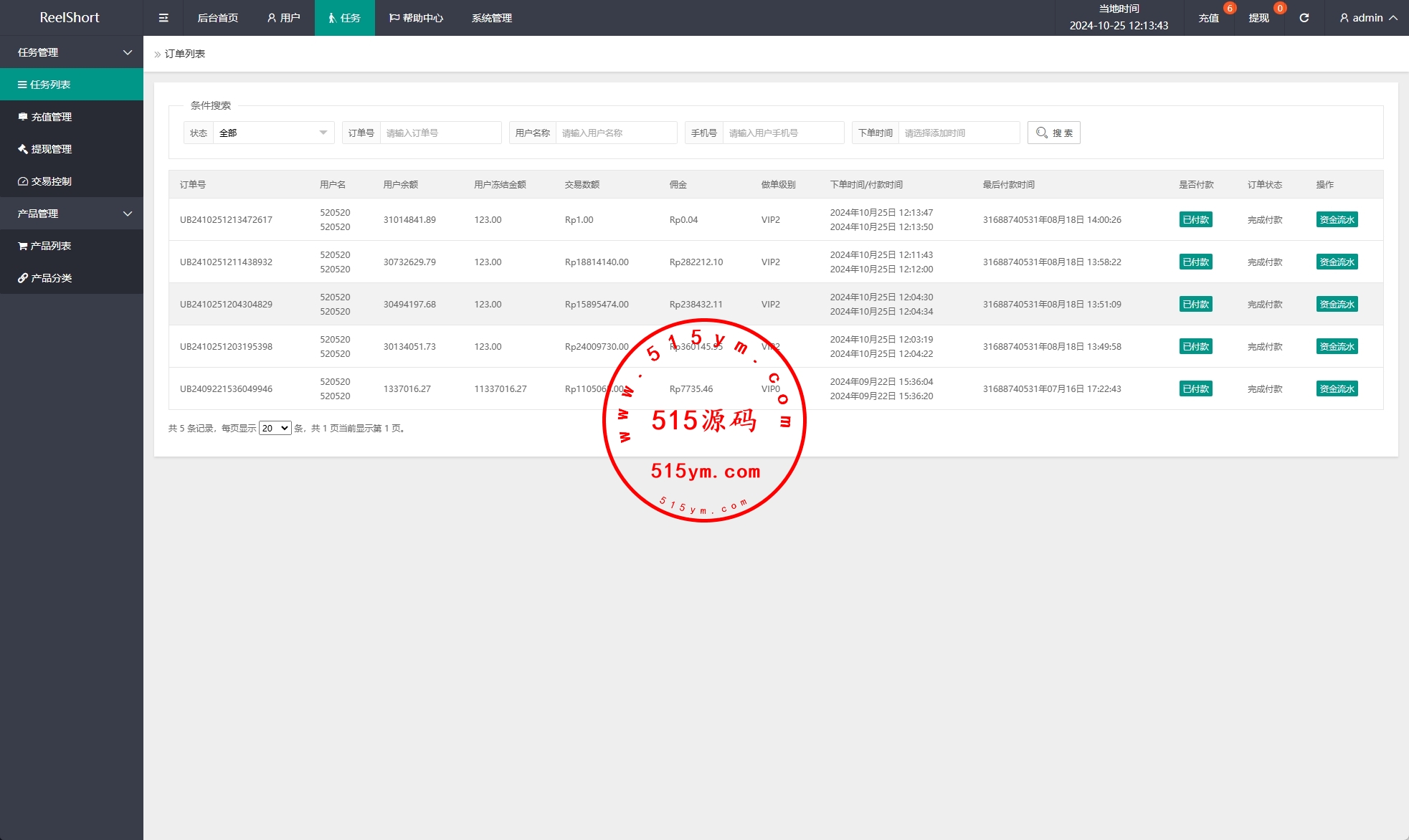
Task: Click 充值 notification with badge 6
Action: pos(1209,18)
